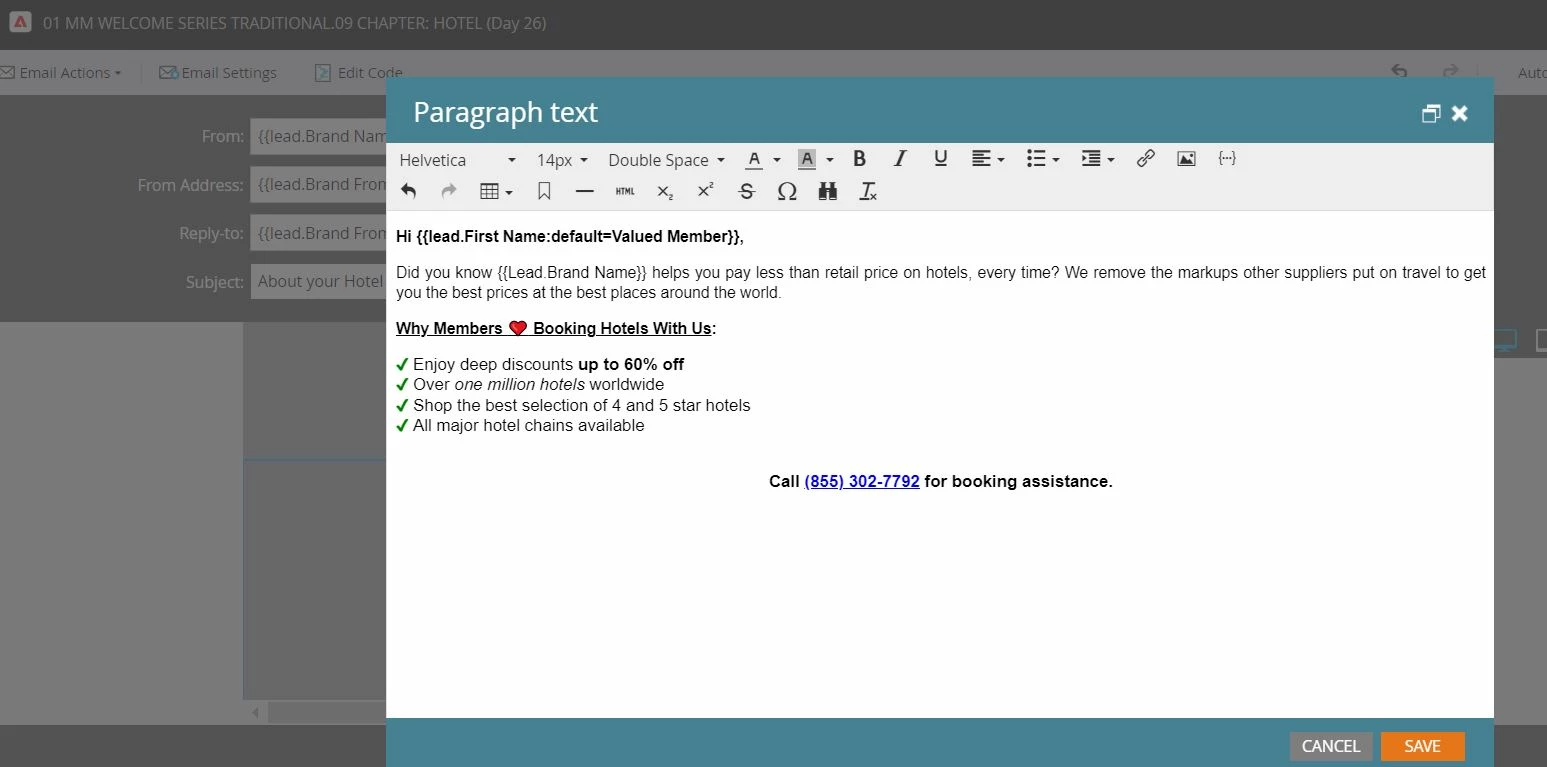Viewport: 1547px width, 767px height.
Task: Close the Paragraph text dialog
Action: 1460,113
